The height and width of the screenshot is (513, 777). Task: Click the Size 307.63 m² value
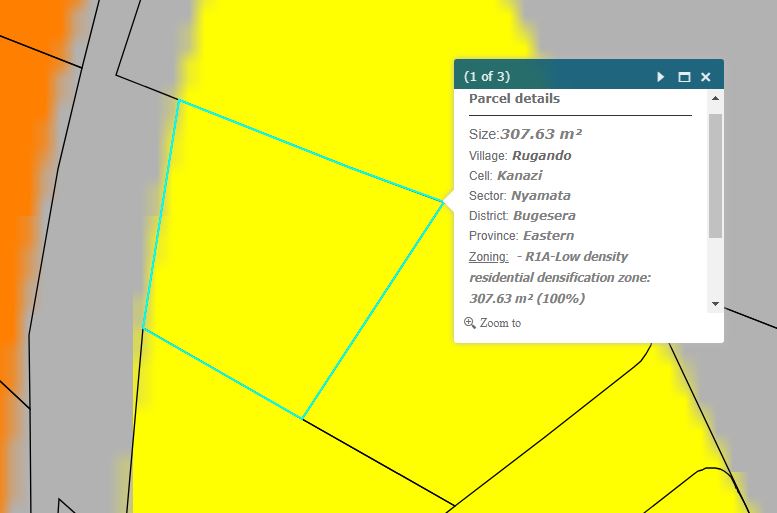540,134
